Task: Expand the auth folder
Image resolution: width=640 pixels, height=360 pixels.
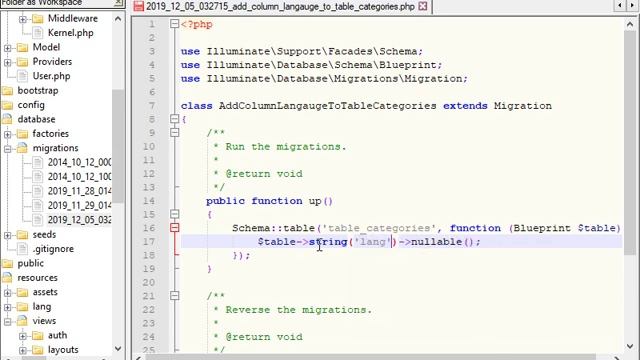Action: point(23,336)
